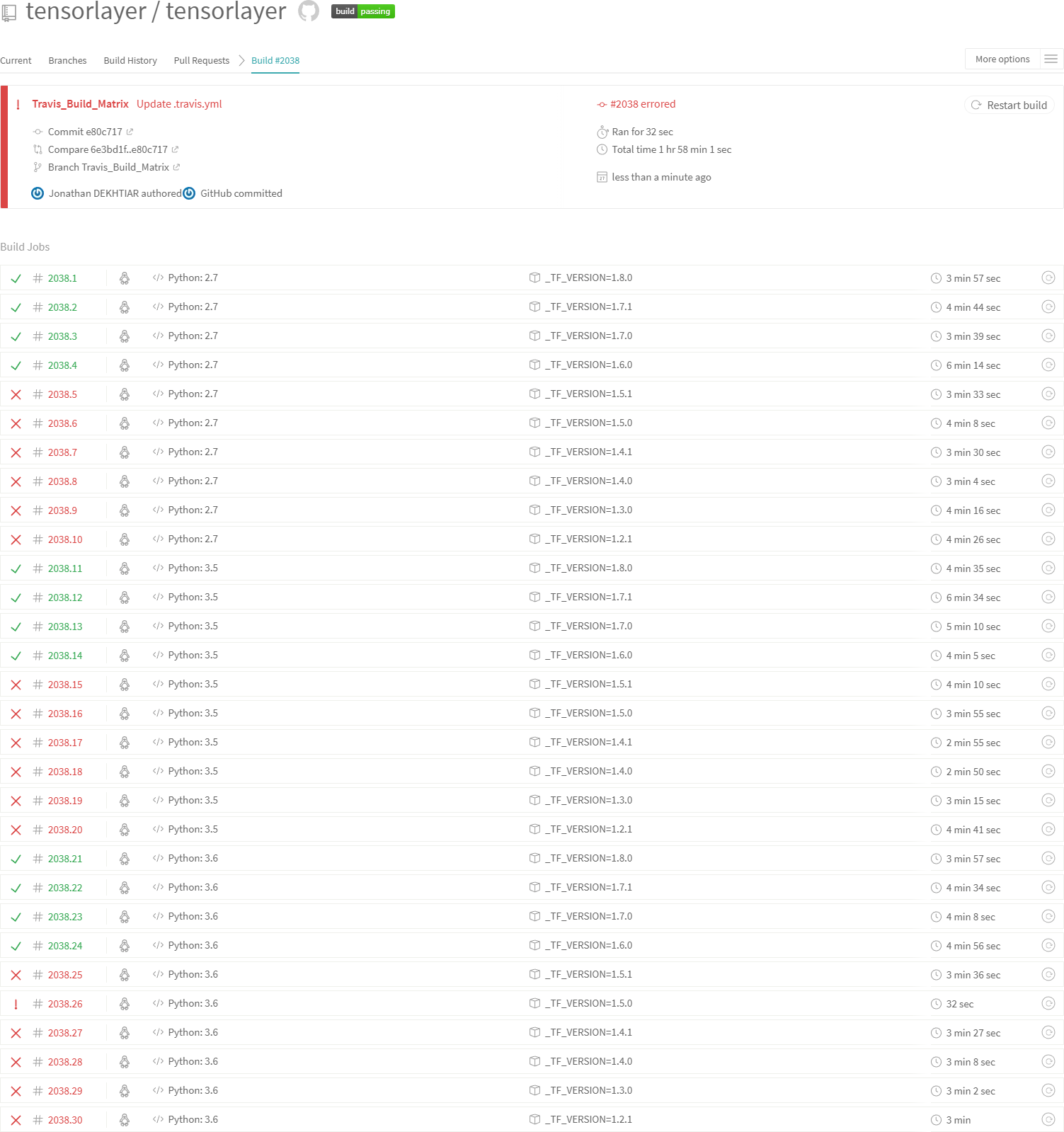Click the external link icon beside Commit e80c717

point(130,132)
